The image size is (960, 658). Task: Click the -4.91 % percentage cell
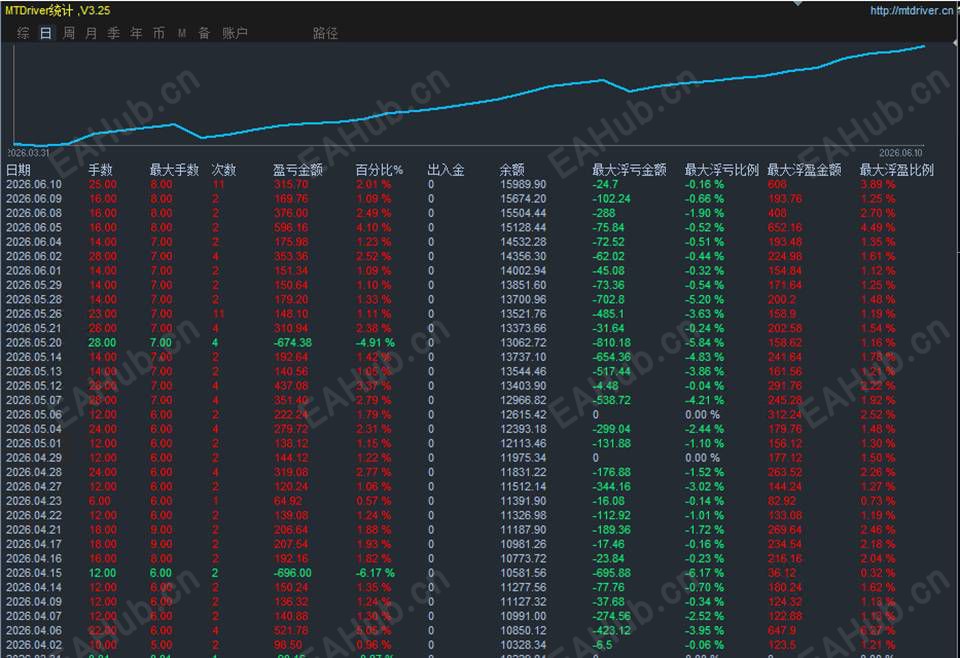[x=375, y=343]
